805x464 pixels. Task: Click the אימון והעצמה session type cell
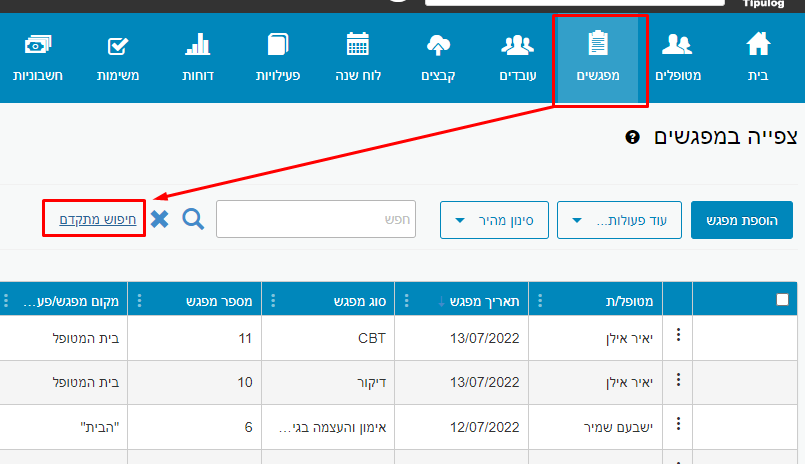click(x=332, y=427)
